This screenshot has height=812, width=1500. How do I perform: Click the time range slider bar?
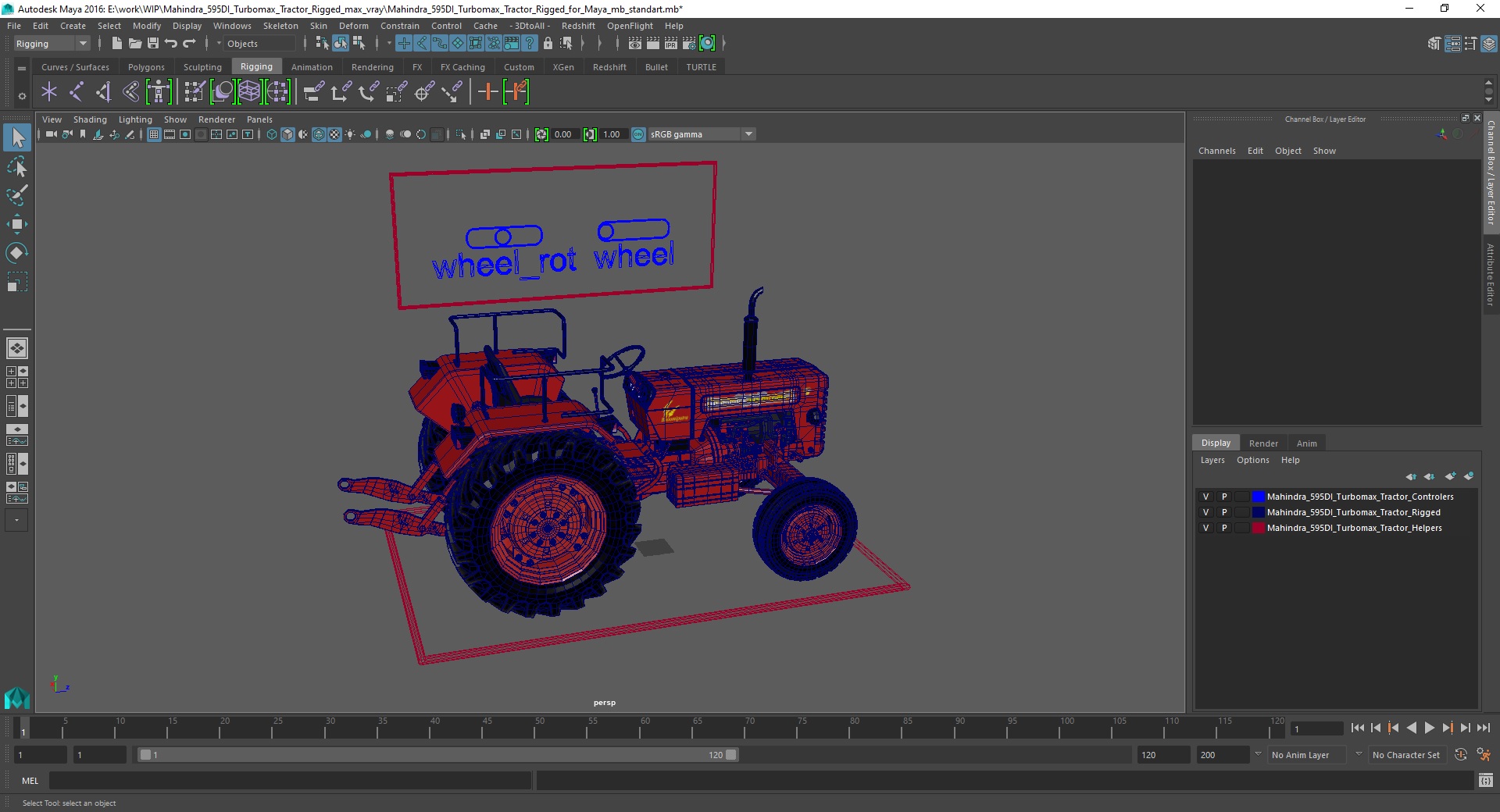tap(437, 755)
